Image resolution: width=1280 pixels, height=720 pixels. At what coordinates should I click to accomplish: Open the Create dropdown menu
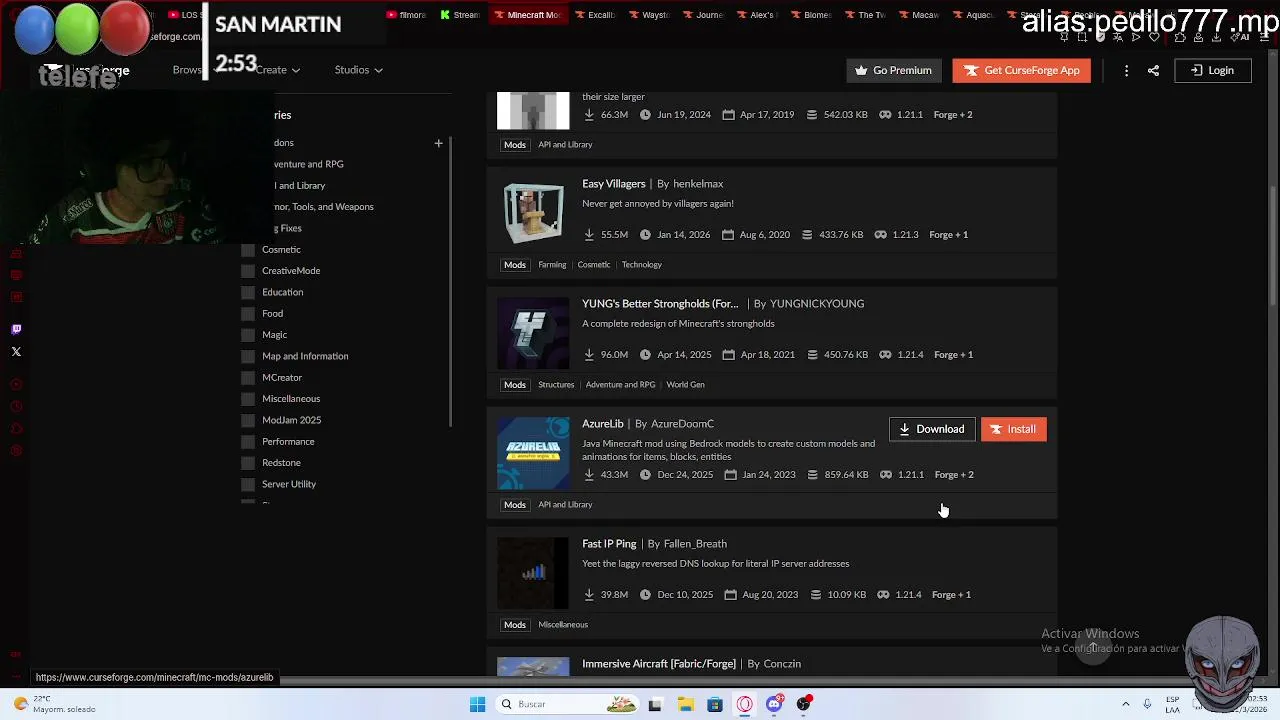click(277, 70)
